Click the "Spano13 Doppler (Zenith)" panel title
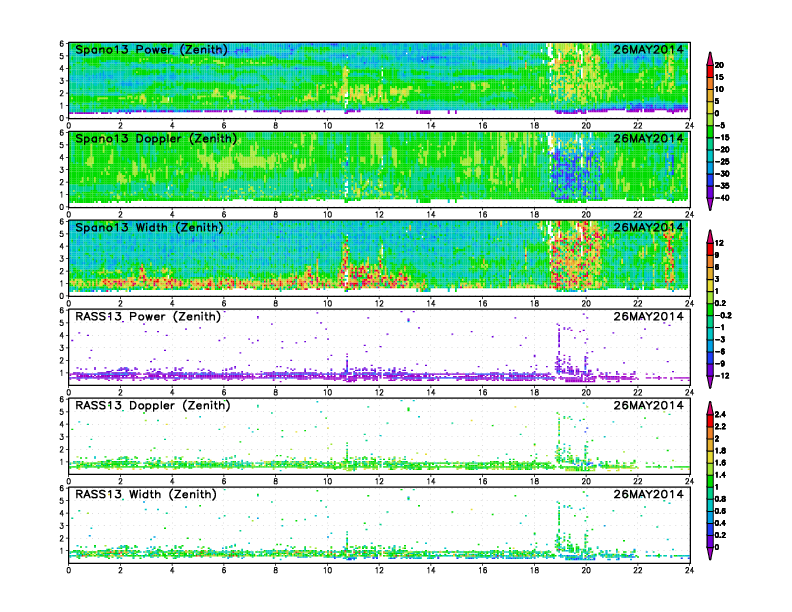Viewport: 792px width, 612px height. click(x=156, y=138)
